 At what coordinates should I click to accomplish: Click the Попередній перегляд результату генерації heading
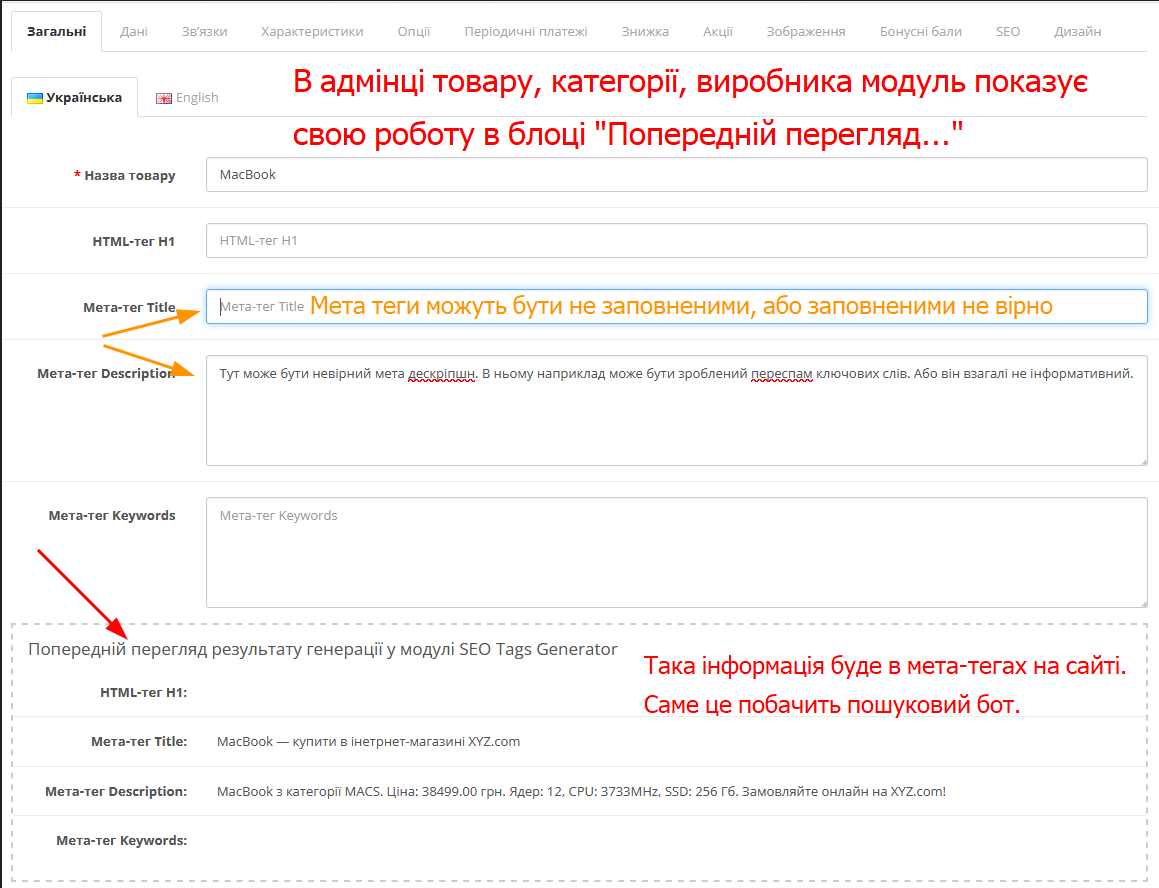[322, 649]
